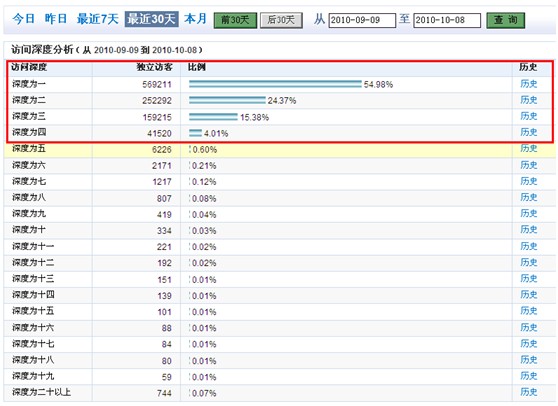Open 历史 link for 深度为十六

(528, 327)
